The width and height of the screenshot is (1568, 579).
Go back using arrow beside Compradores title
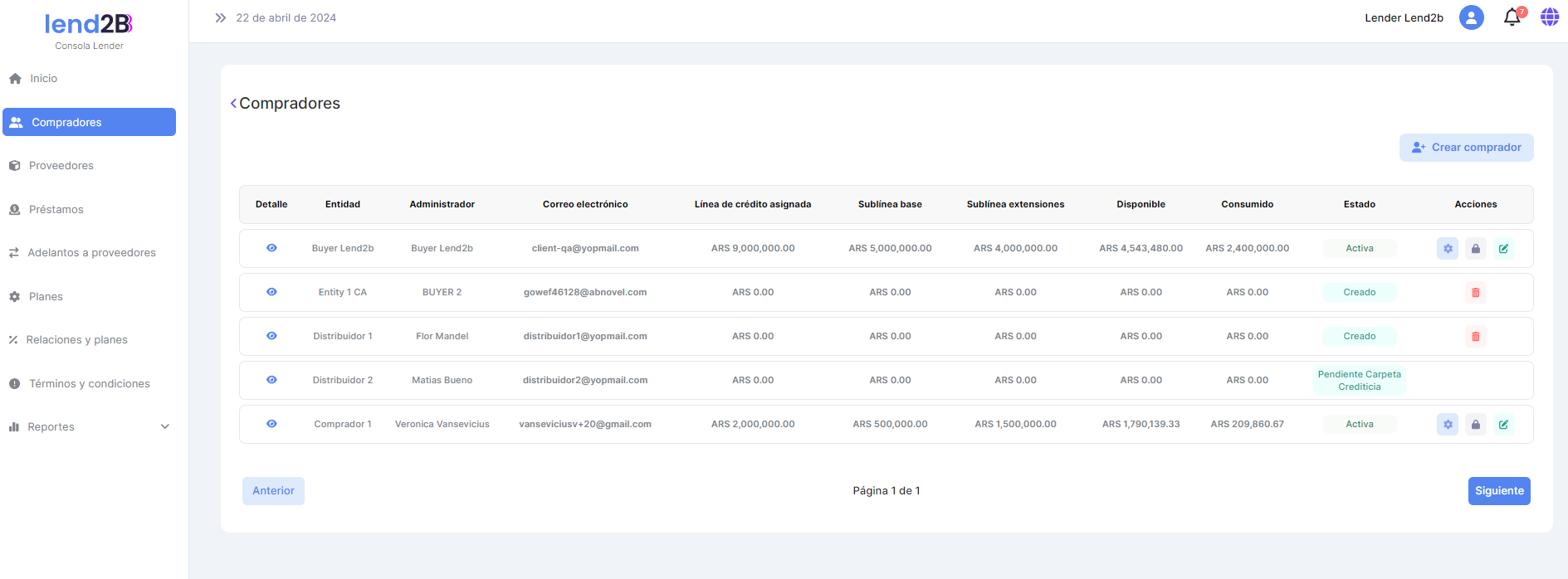tap(233, 104)
